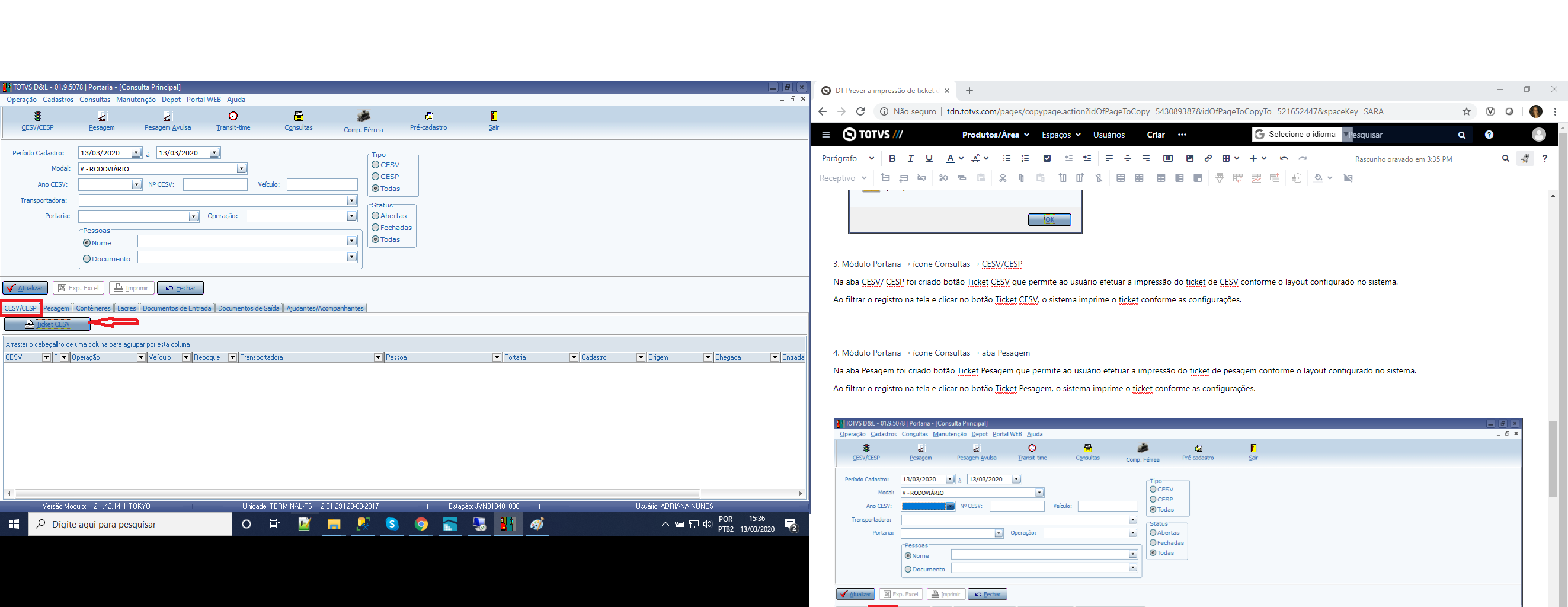Expand the Produtos/Área menu on the TOTVS site

996,135
